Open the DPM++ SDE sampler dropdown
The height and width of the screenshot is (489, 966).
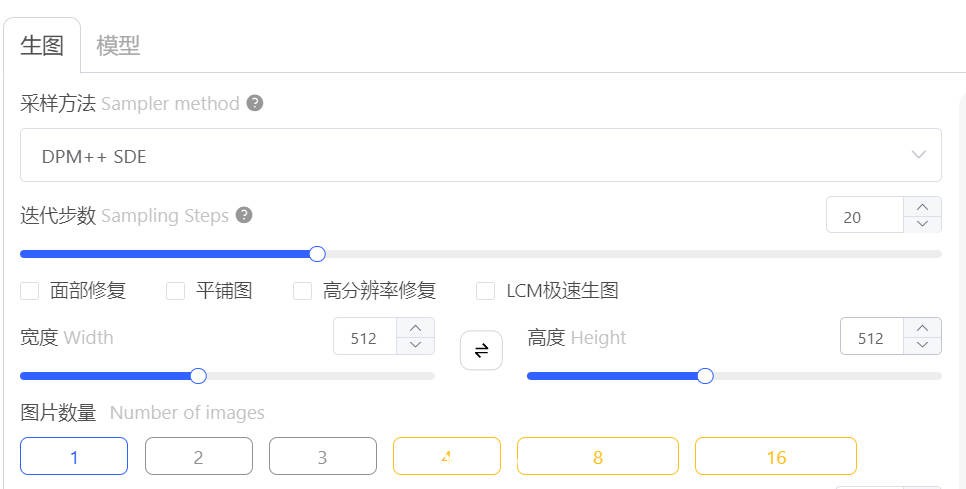click(481, 155)
